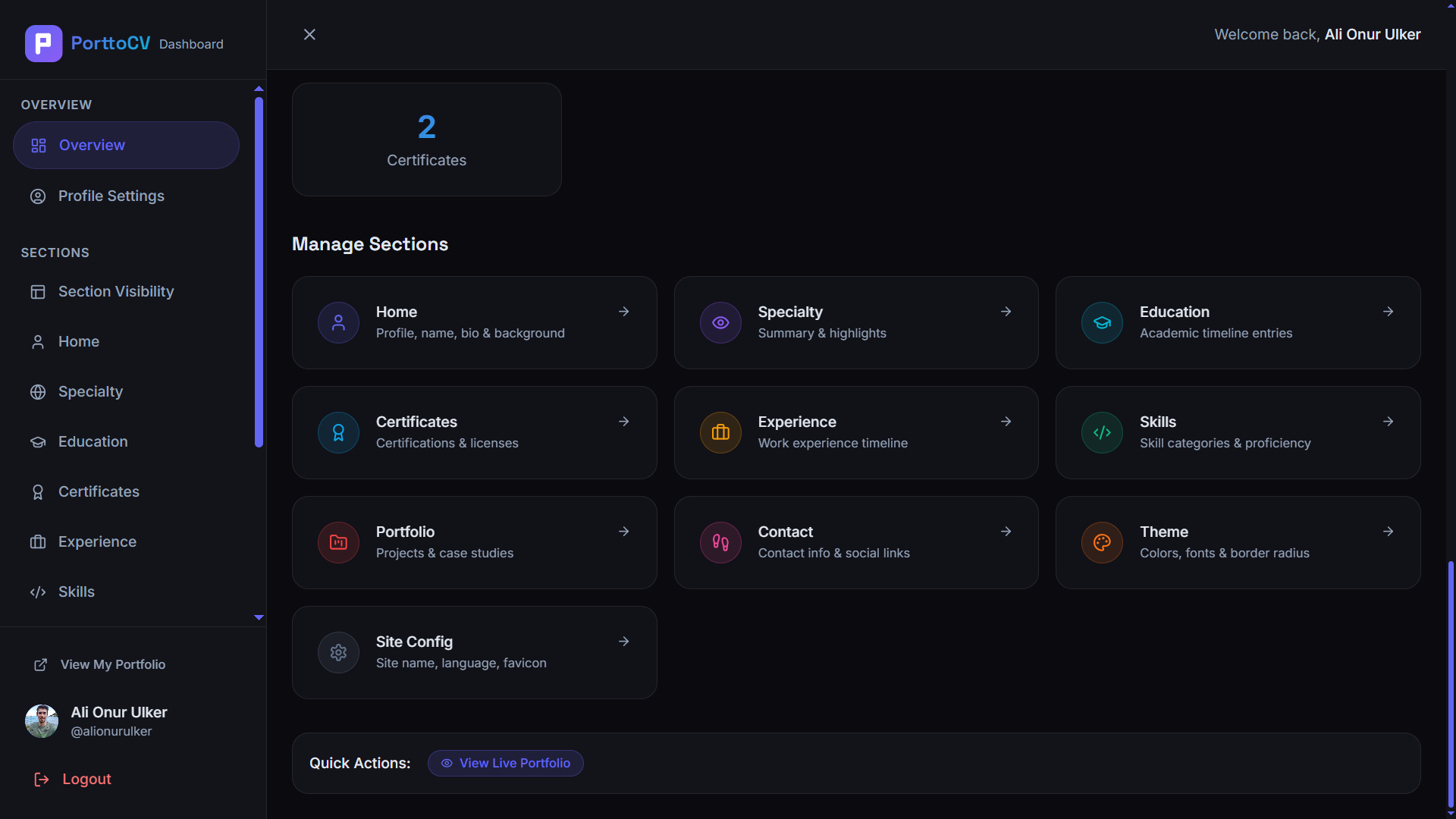Click the "Manage Sections" heading

(370, 244)
